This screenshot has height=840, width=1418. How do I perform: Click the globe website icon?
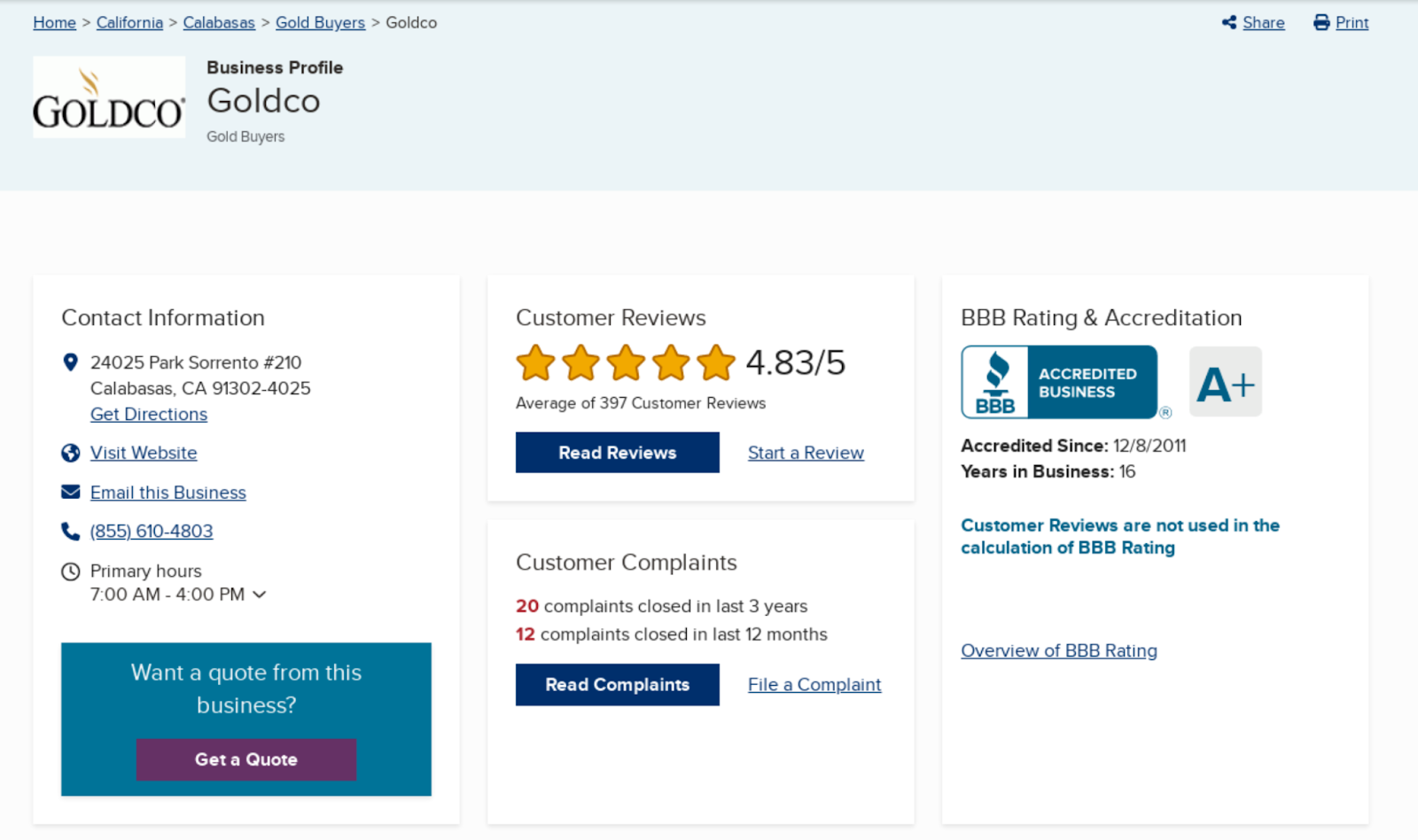[71, 454]
